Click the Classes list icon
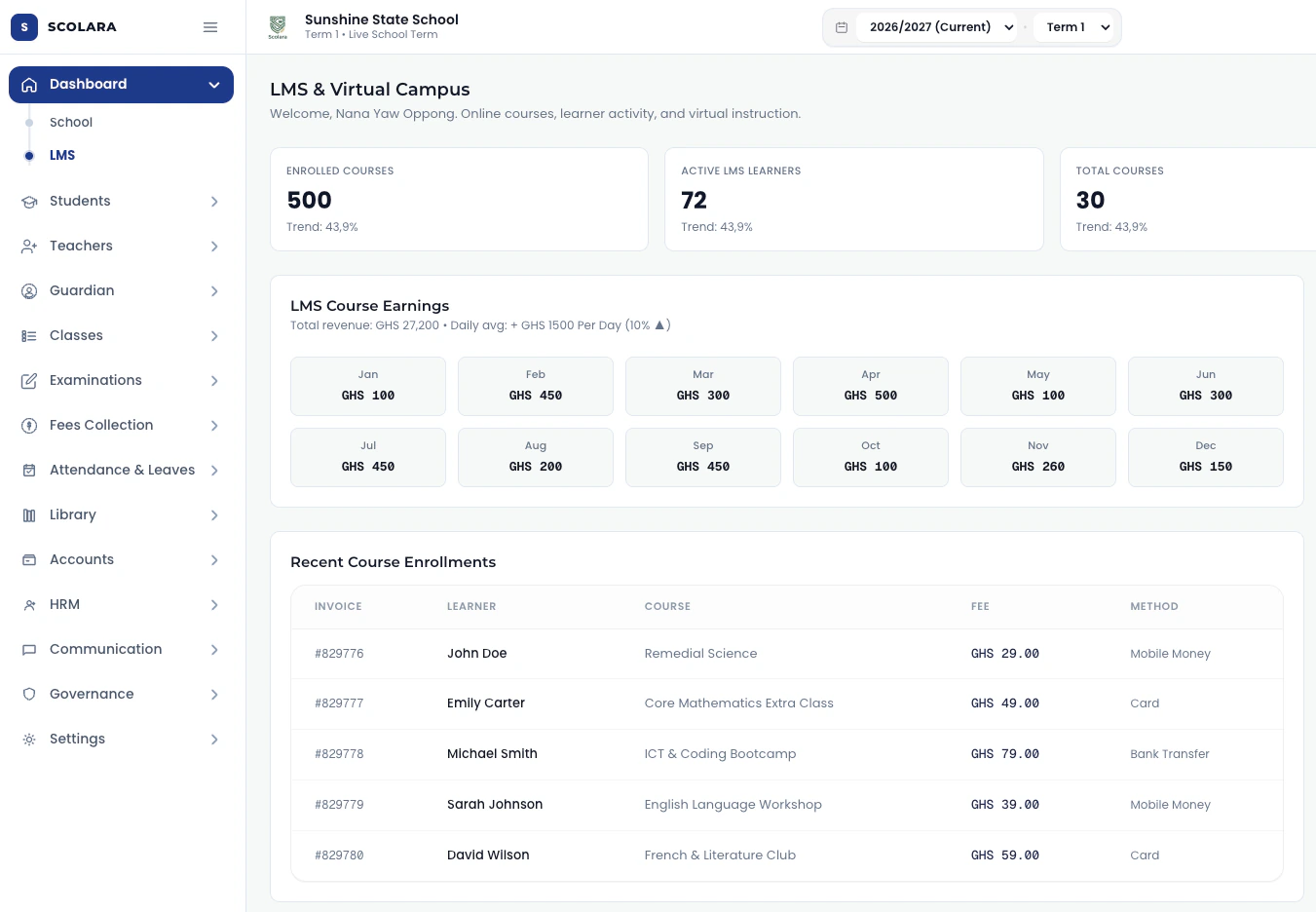1316x912 pixels. [29, 336]
